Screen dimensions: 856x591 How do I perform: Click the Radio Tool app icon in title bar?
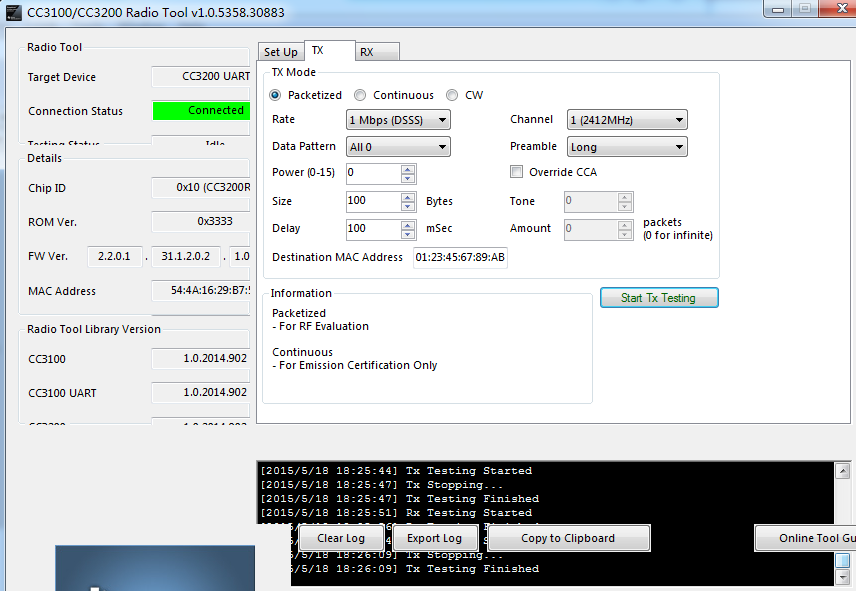[x=13, y=13]
